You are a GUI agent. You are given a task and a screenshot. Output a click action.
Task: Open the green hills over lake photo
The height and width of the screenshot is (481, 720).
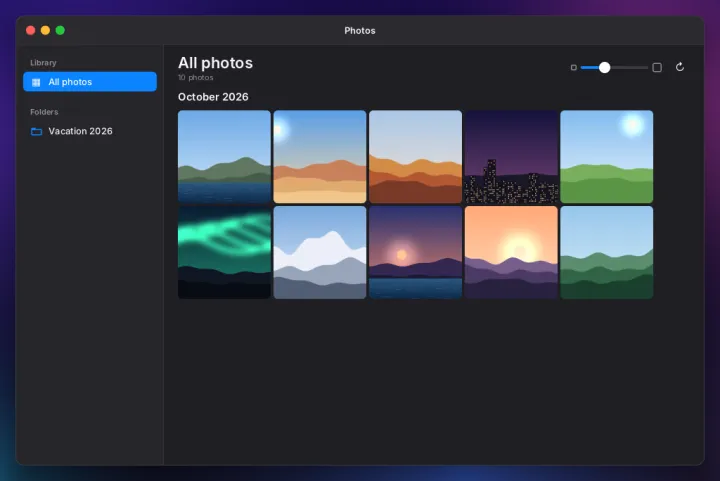point(225,157)
